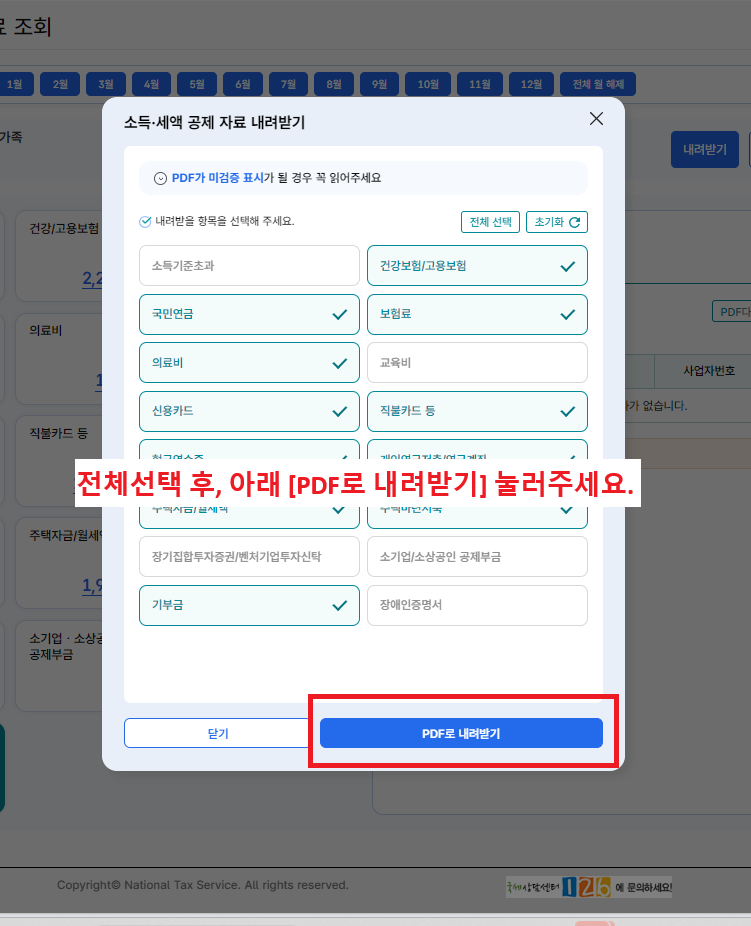
Task: Select the 소득기준초과 item
Action: pos(249,266)
